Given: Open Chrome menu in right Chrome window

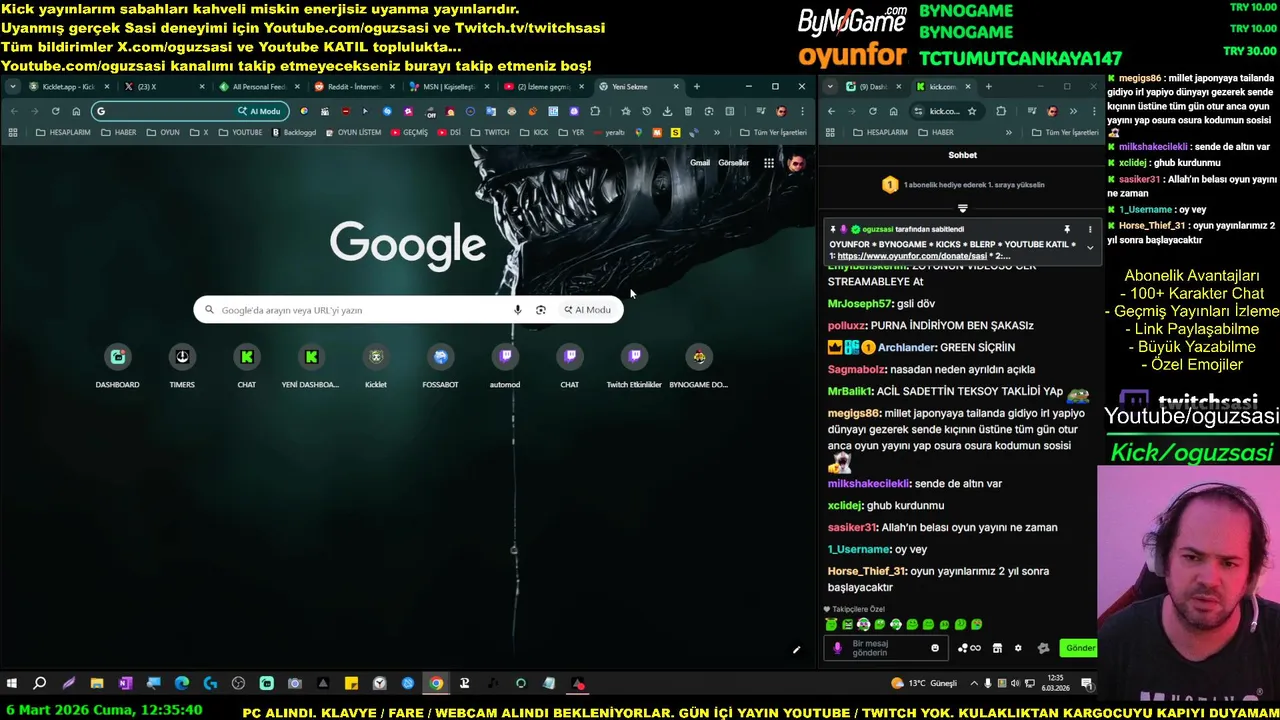Looking at the screenshot, I should click(1092, 111).
